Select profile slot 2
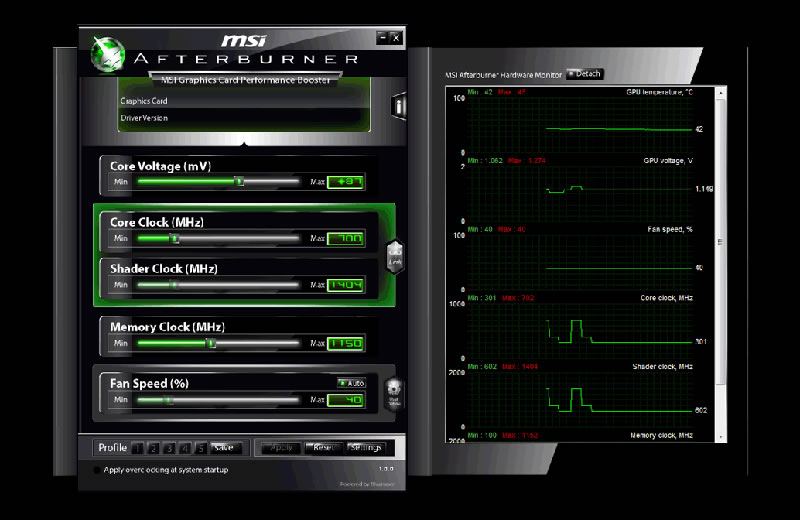 (153, 448)
